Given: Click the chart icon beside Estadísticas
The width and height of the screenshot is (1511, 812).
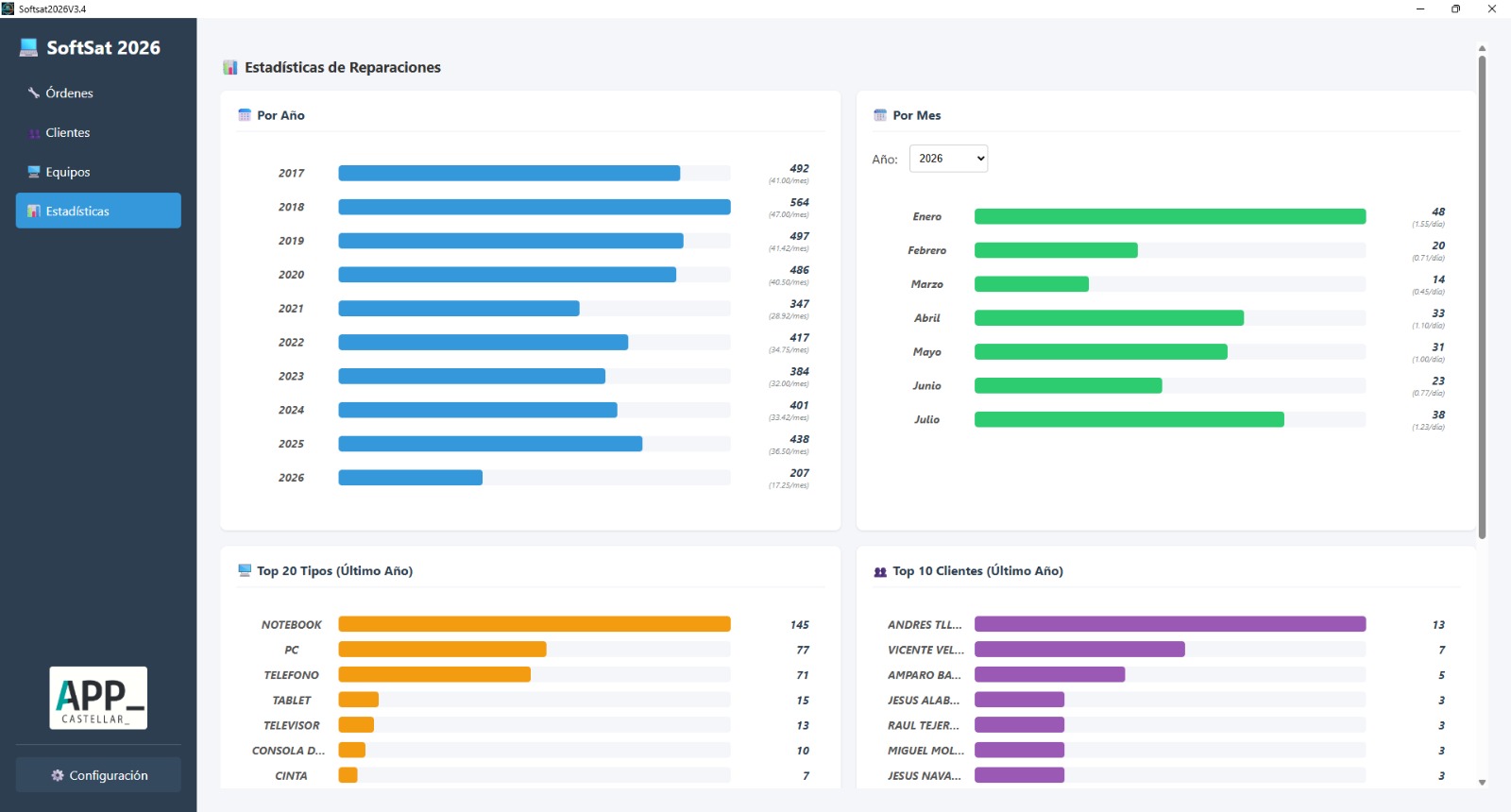Looking at the screenshot, I should tap(34, 211).
